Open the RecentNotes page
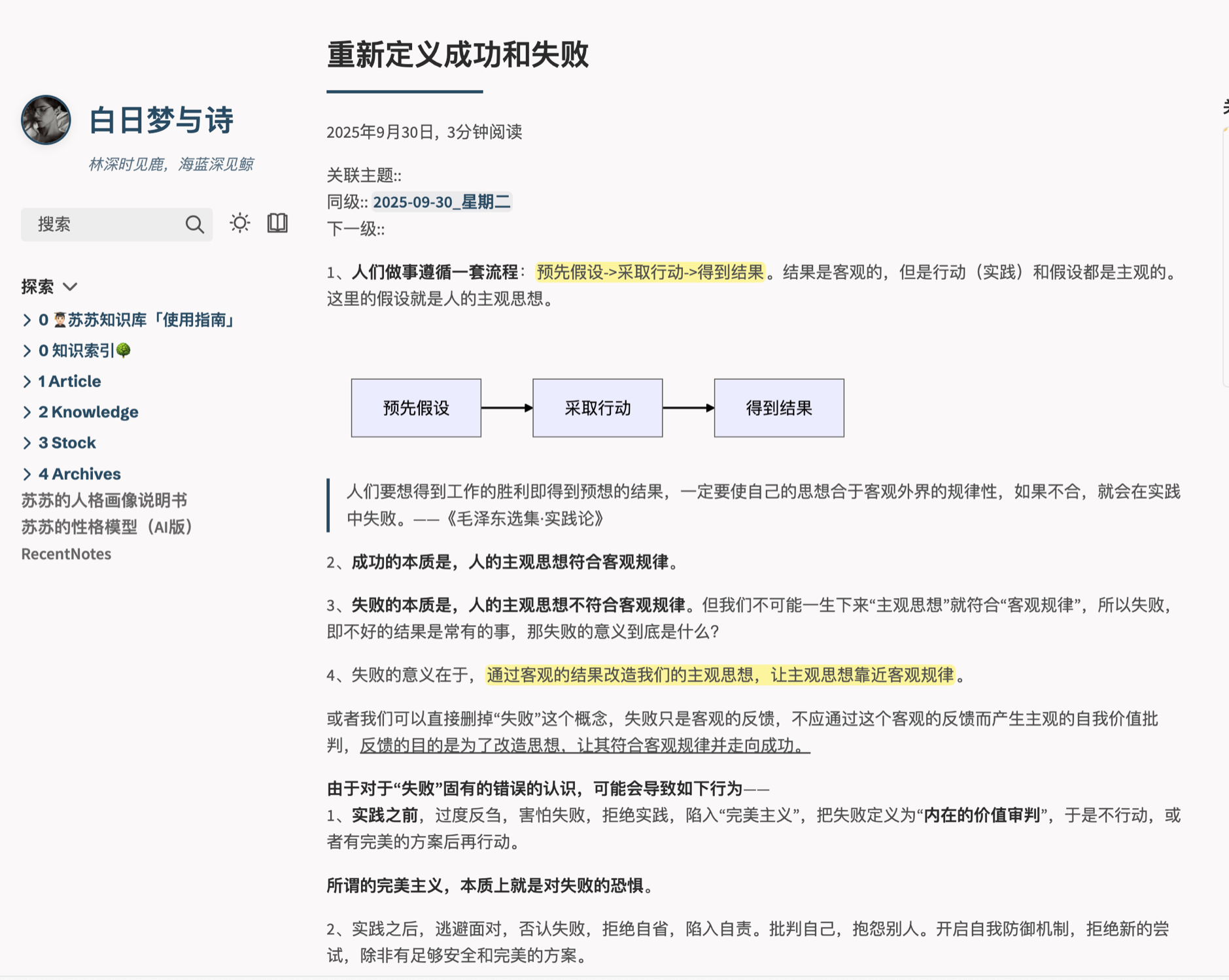The height and width of the screenshot is (980, 1229). (66, 554)
